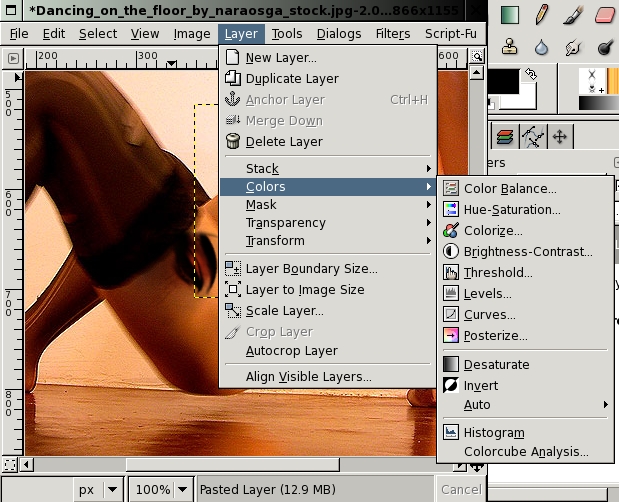Choose Posterize... from Colors submenu
The width and height of the screenshot is (619, 502).
tap(525, 335)
